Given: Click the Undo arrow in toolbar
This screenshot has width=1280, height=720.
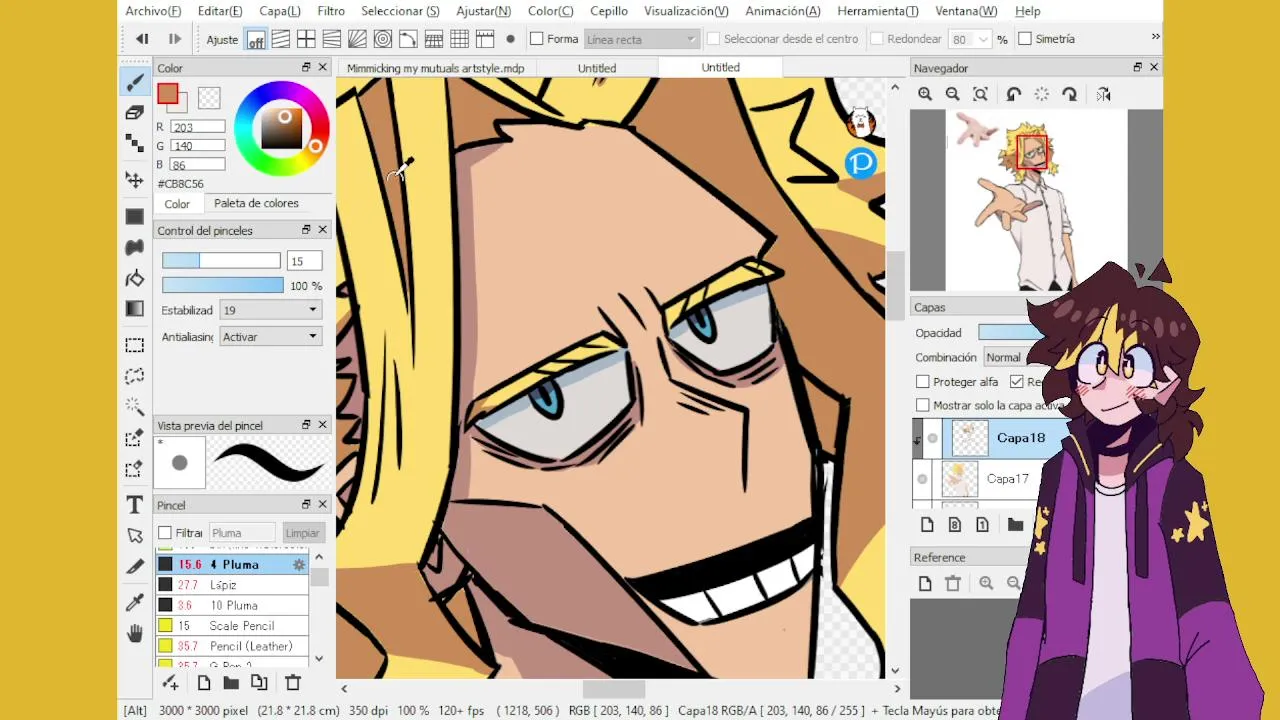Looking at the screenshot, I should pyautogui.click(x=142, y=39).
